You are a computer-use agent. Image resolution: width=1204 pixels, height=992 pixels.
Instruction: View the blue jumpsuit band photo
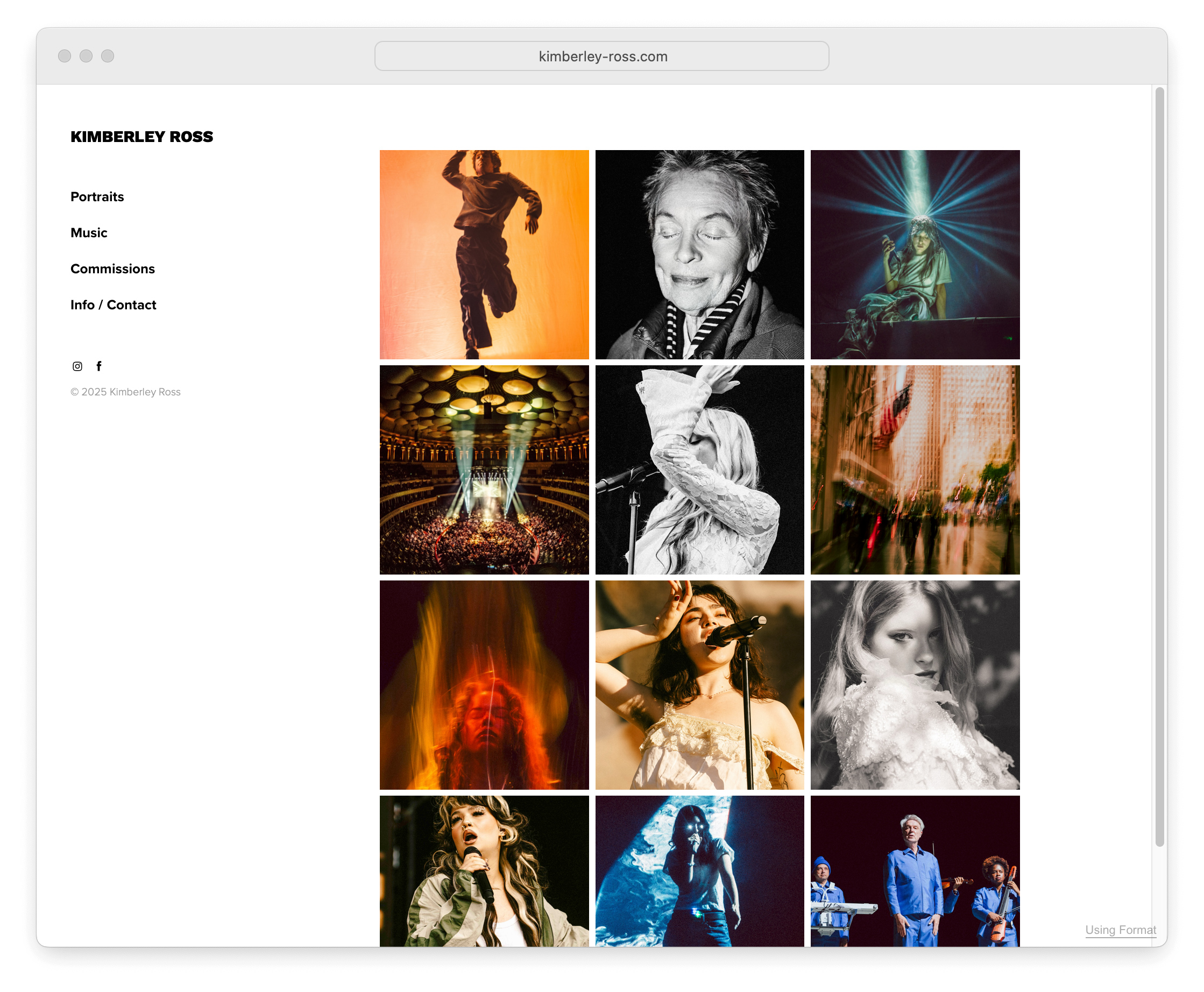[x=914, y=870]
